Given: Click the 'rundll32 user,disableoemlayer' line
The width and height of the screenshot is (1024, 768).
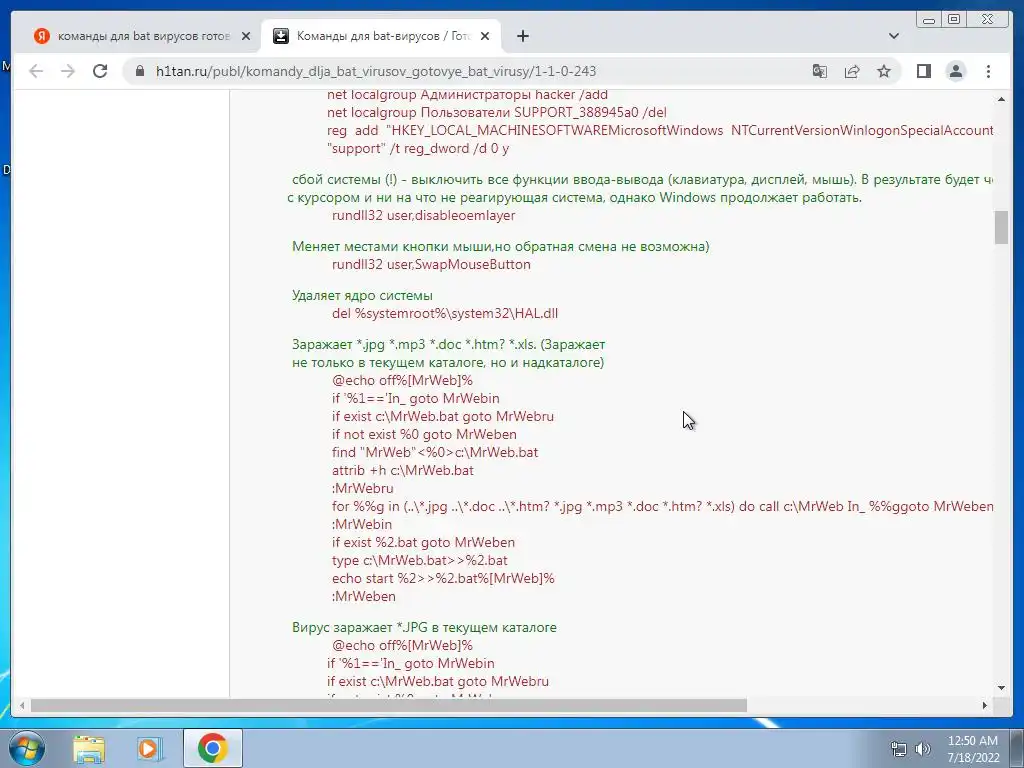Looking at the screenshot, I should click(423, 216).
